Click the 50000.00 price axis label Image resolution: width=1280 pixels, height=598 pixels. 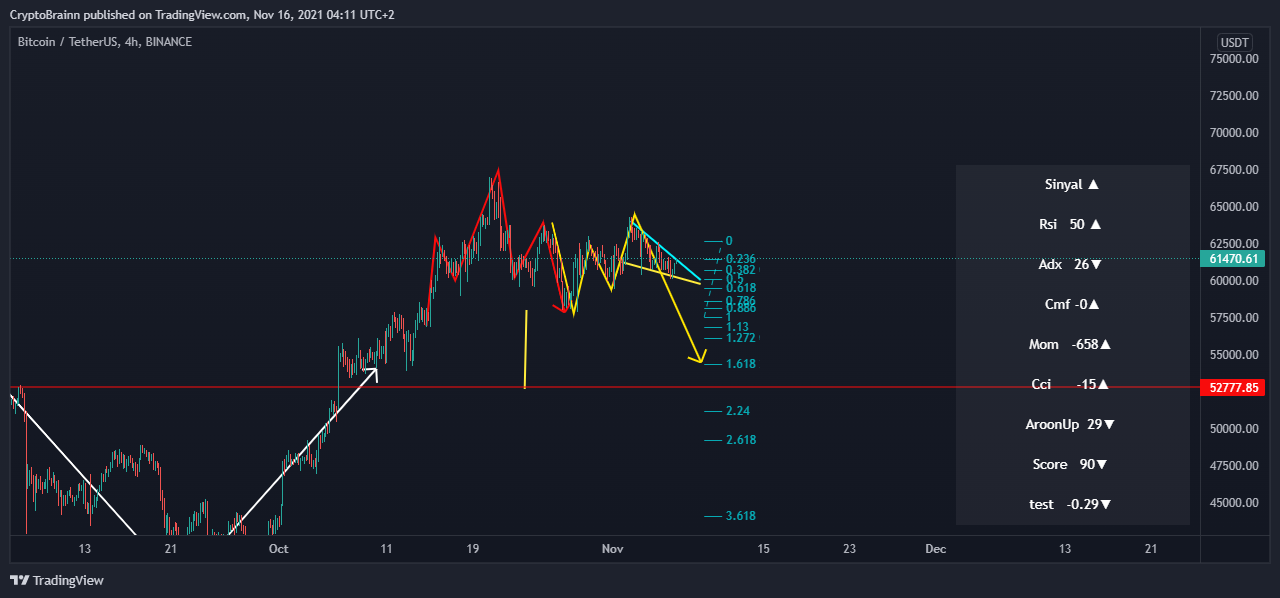[x=1232, y=429]
